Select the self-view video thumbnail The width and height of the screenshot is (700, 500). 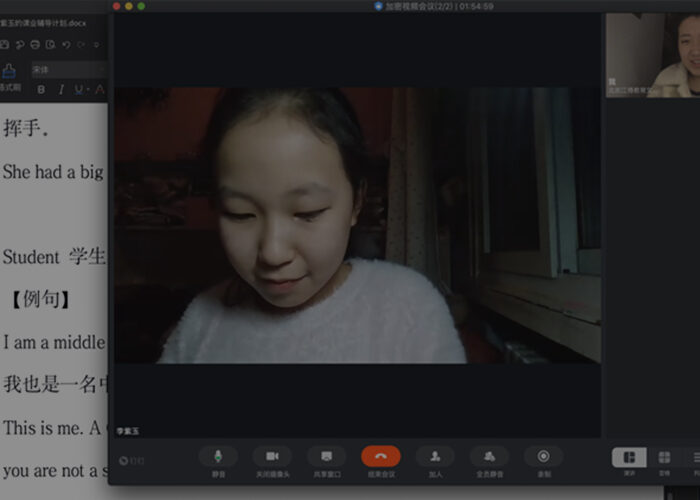coord(653,55)
